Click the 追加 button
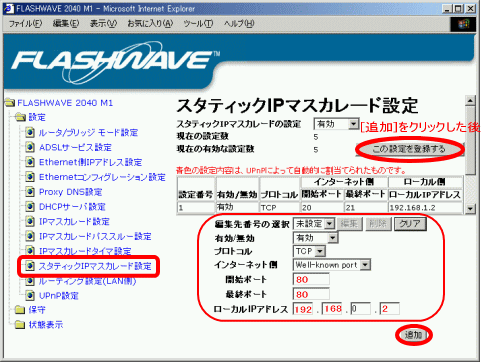 pyautogui.click(x=413, y=335)
